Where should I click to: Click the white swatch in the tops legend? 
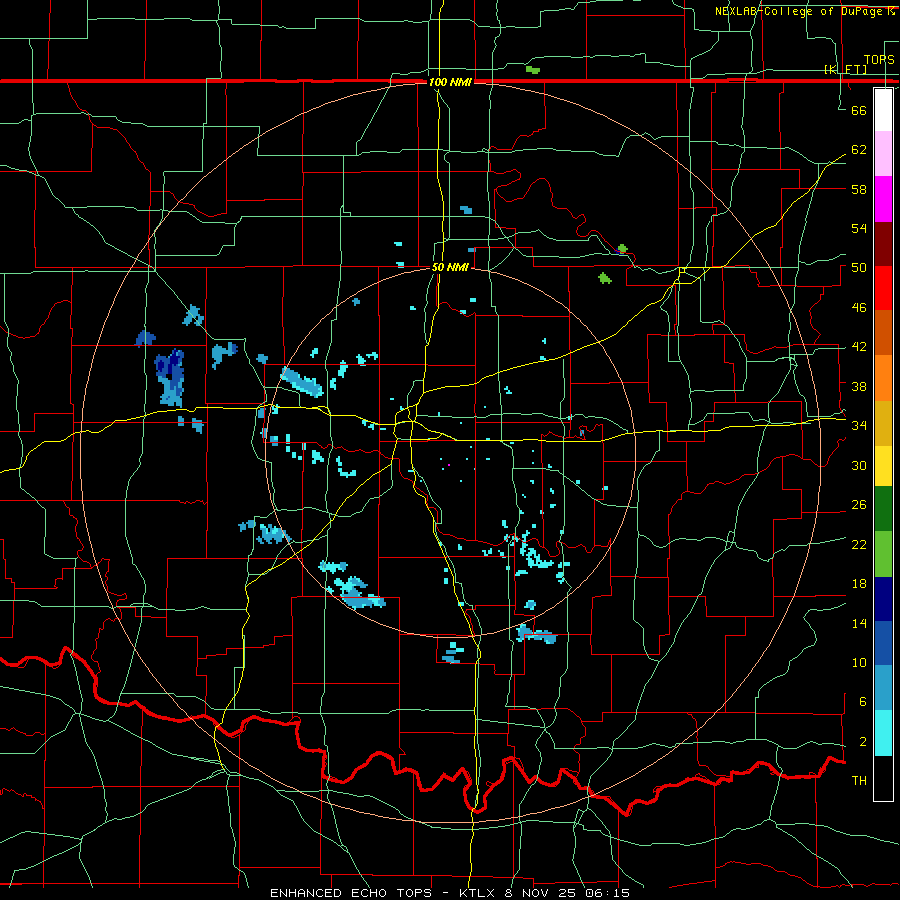(x=883, y=110)
